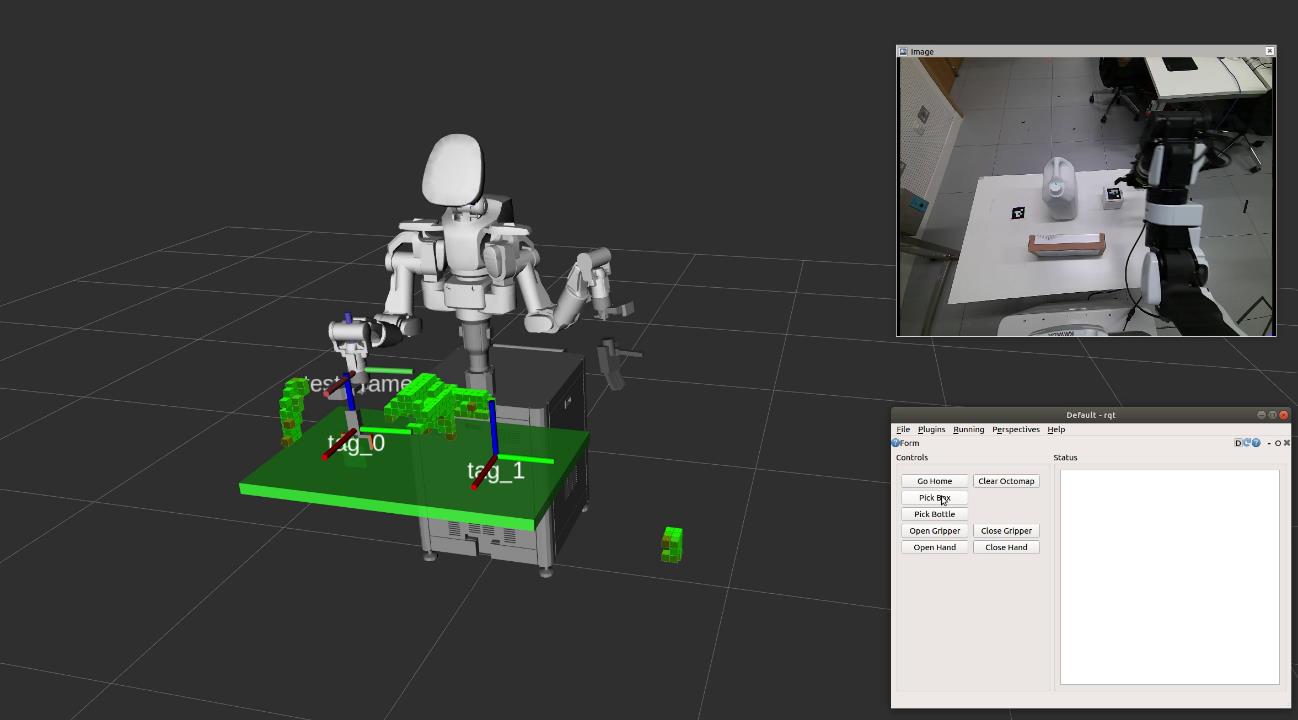Click the Image display icon in Image window titlebar
The image size is (1298, 720).
(901, 51)
